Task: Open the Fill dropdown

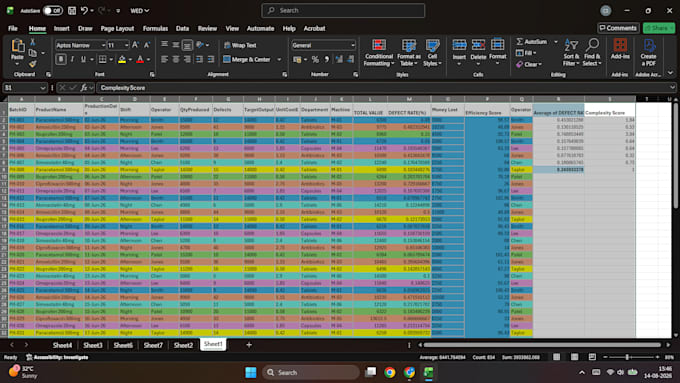Action: (x=526, y=53)
